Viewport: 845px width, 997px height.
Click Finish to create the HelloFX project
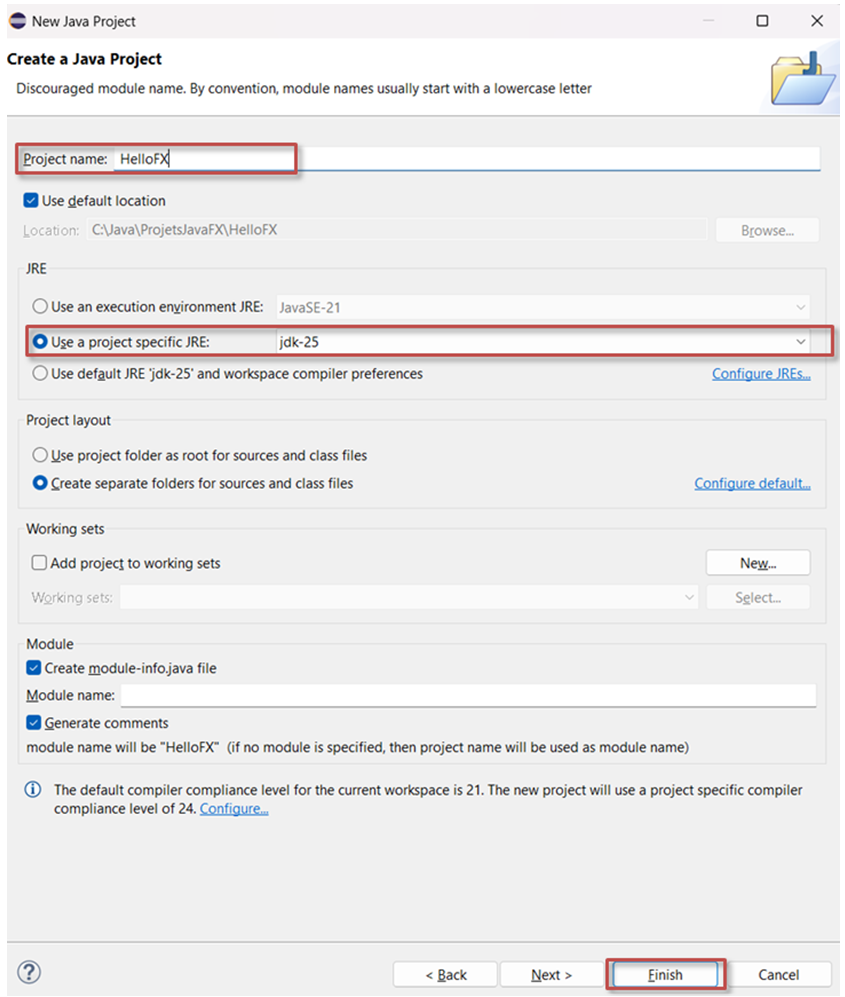coord(664,974)
